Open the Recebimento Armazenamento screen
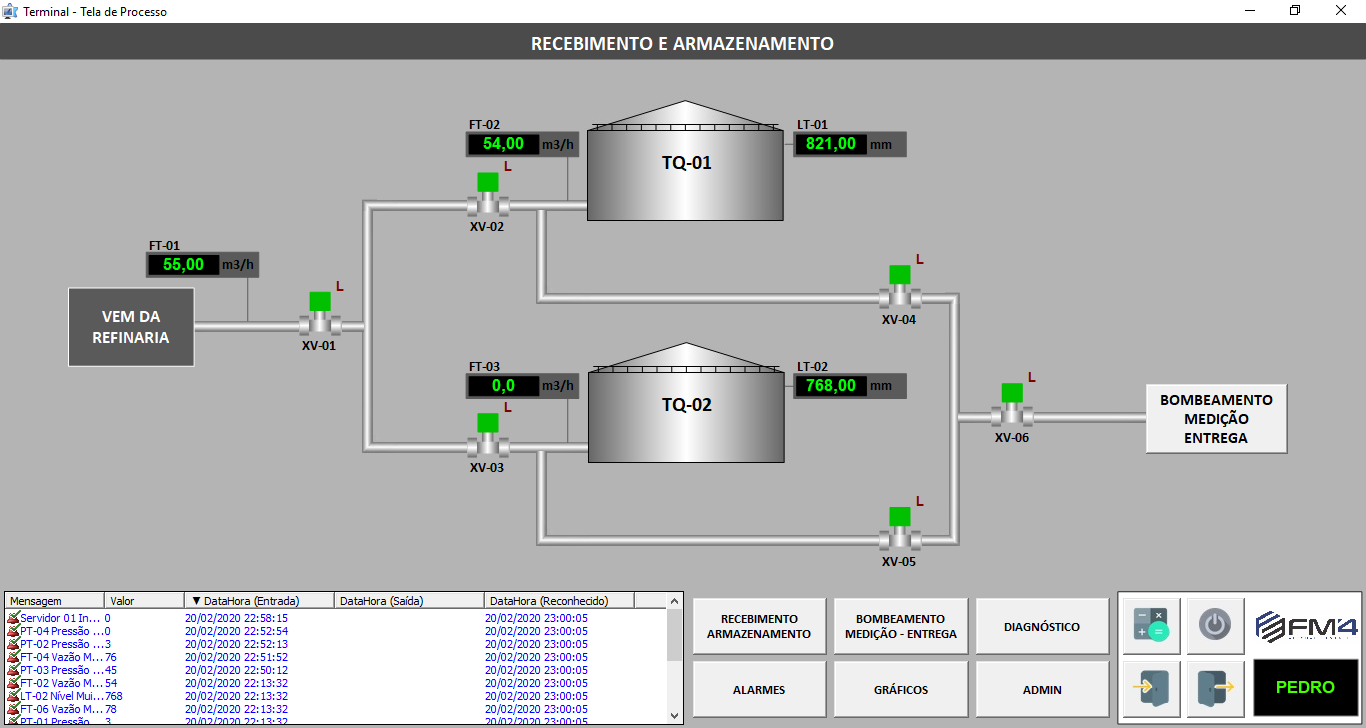 point(760,627)
